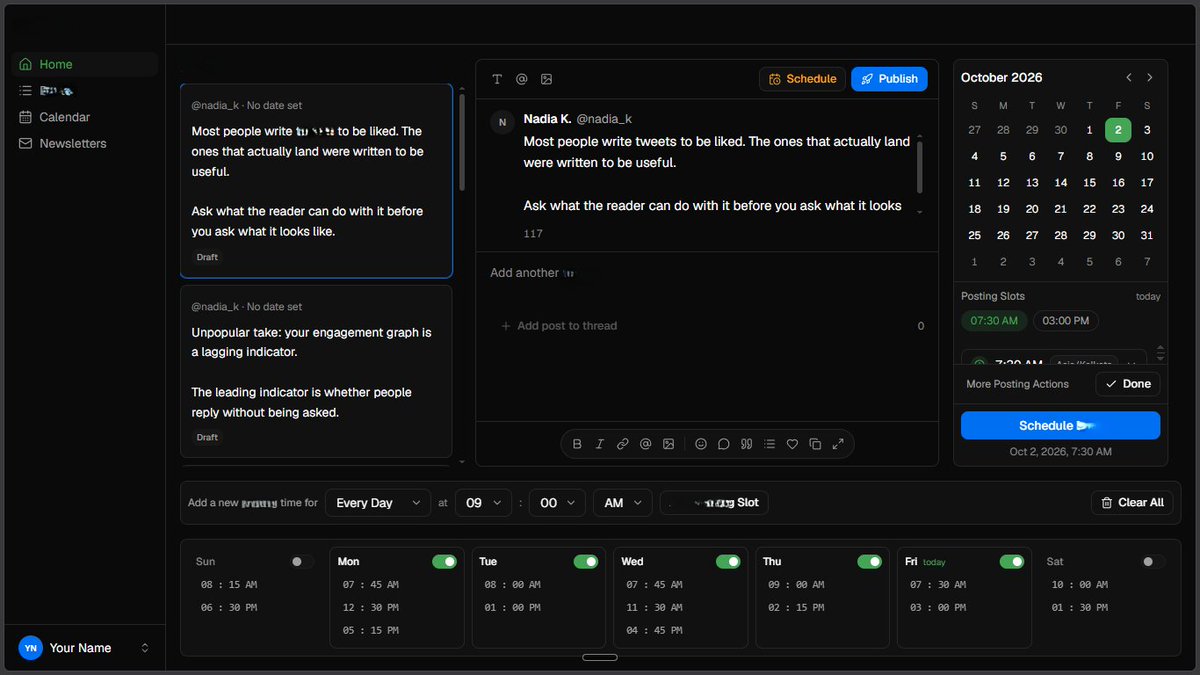Select October 15 in the calendar
1200x675 pixels.
pyautogui.click(x=1090, y=183)
